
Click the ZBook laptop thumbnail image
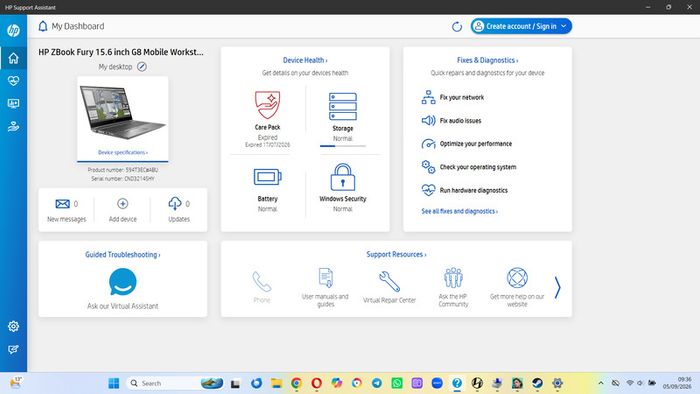point(122,112)
